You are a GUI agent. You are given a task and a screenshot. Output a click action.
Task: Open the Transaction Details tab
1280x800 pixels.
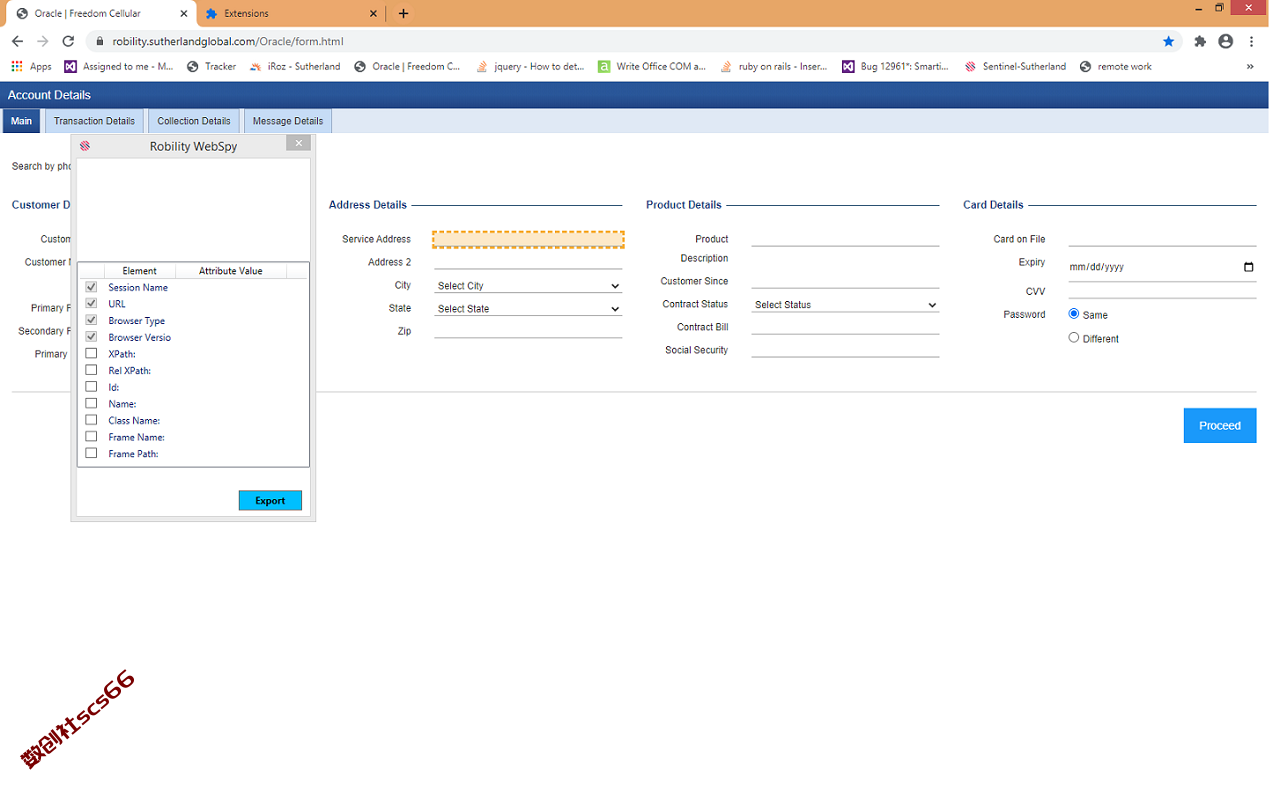pos(94,121)
